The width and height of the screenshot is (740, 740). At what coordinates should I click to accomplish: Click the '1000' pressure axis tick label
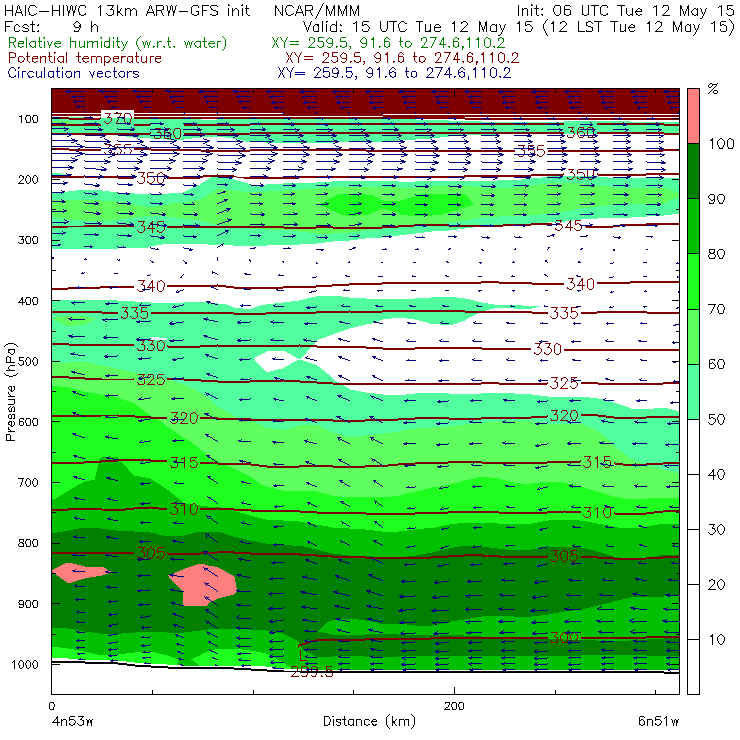24,664
